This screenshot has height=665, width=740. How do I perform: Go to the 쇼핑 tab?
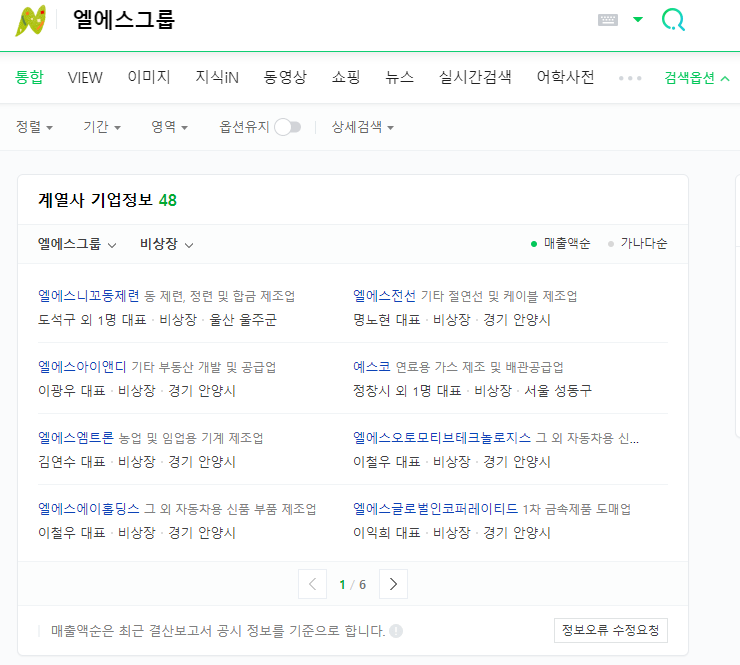[x=346, y=77]
